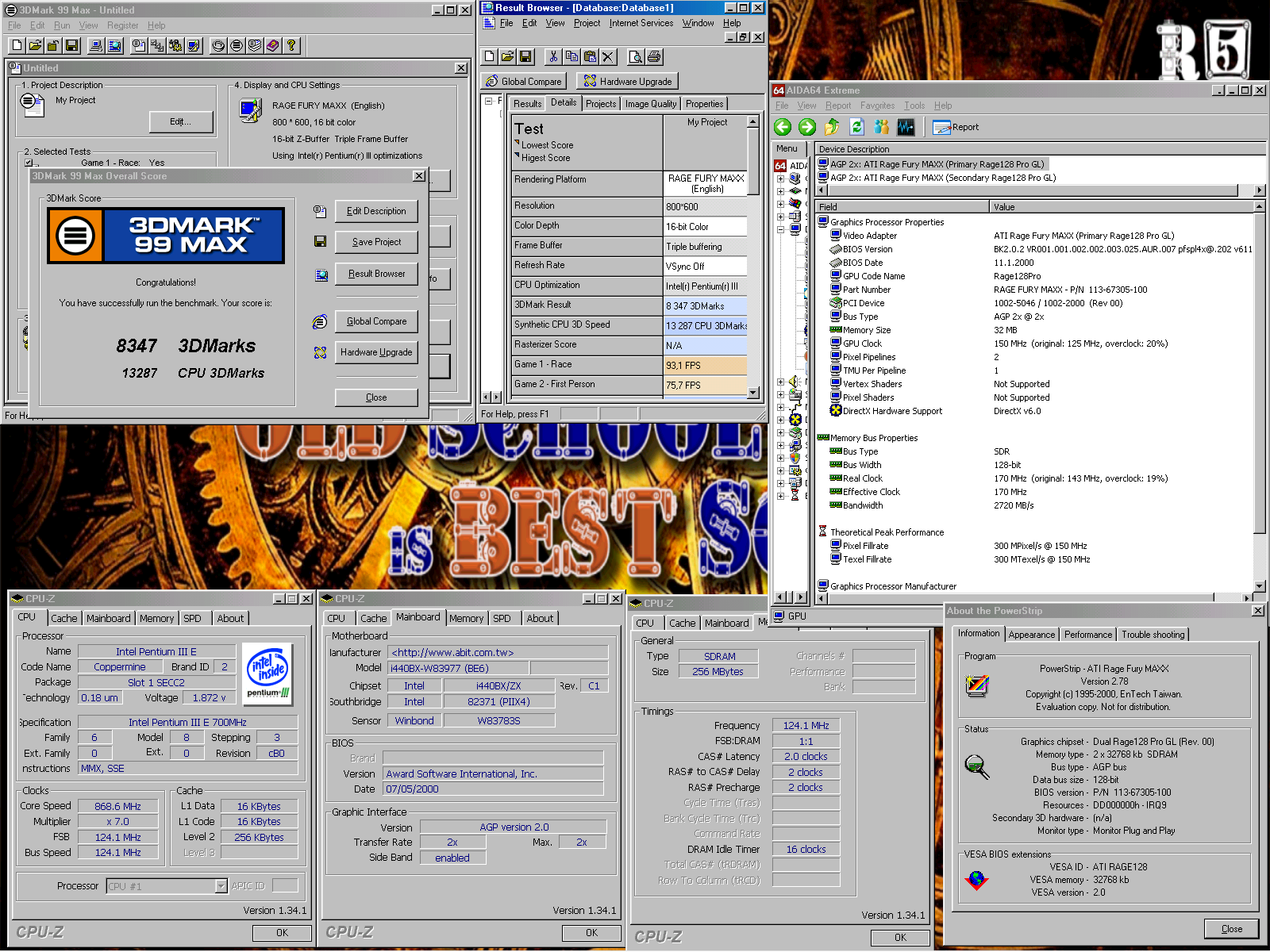Screen dimensions: 1270x952
Task: Switch to Image Quality tab in Result Browser
Action: point(651,104)
